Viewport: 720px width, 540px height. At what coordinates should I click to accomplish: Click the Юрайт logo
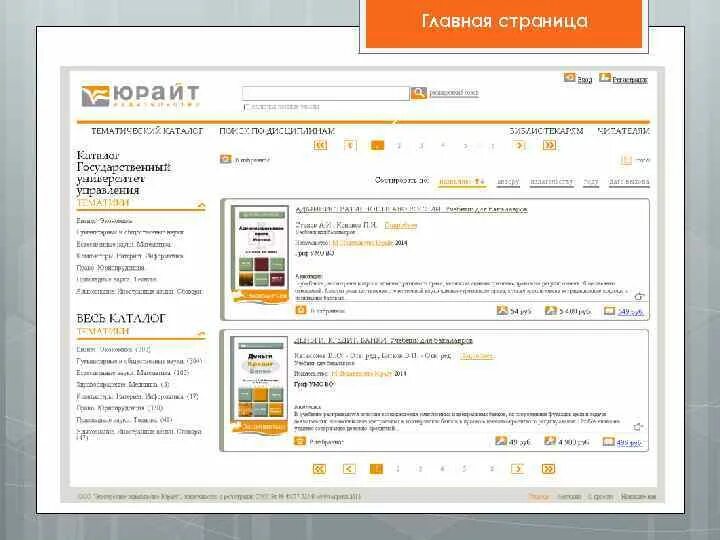[x=141, y=96]
